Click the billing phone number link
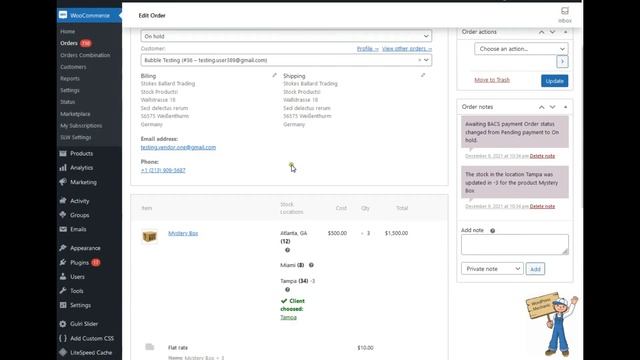This screenshot has height=360, width=640. [163, 170]
